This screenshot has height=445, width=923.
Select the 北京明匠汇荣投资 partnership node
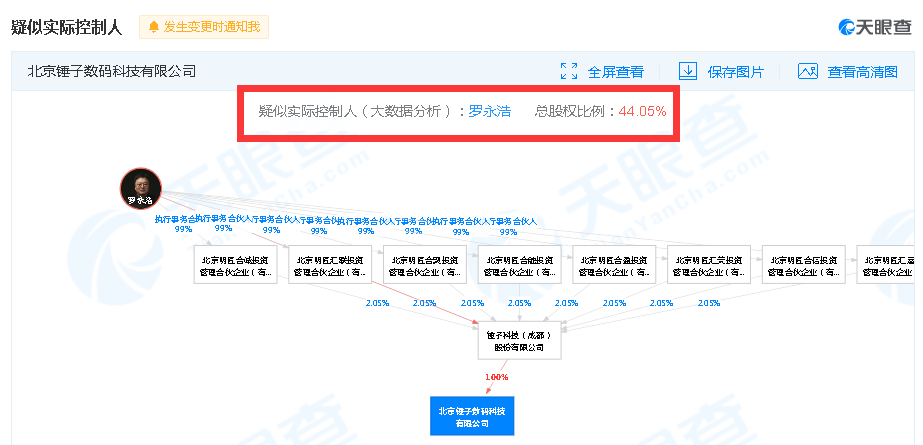pos(709,264)
